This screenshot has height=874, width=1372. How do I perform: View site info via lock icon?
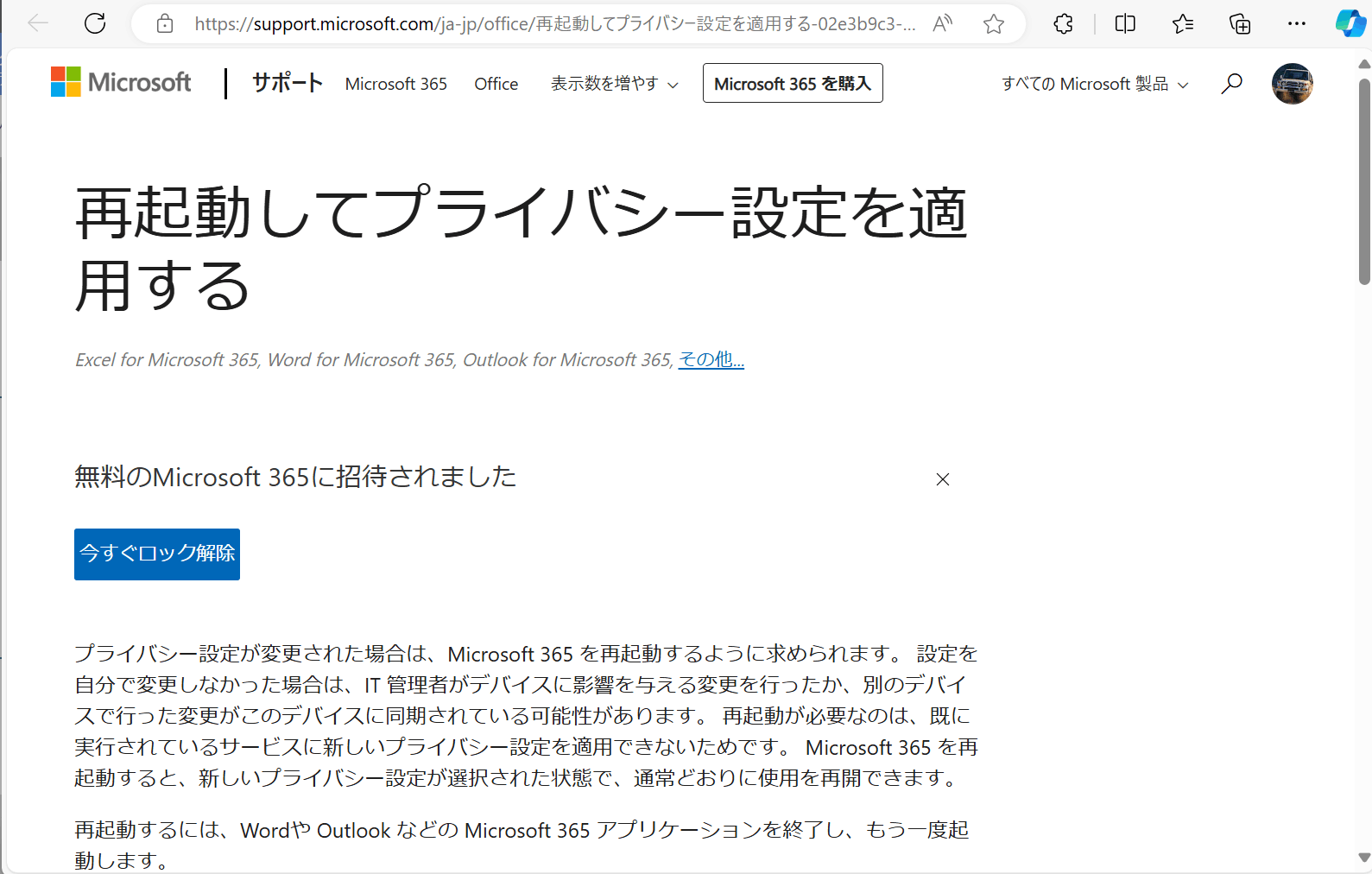click(165, 24)
